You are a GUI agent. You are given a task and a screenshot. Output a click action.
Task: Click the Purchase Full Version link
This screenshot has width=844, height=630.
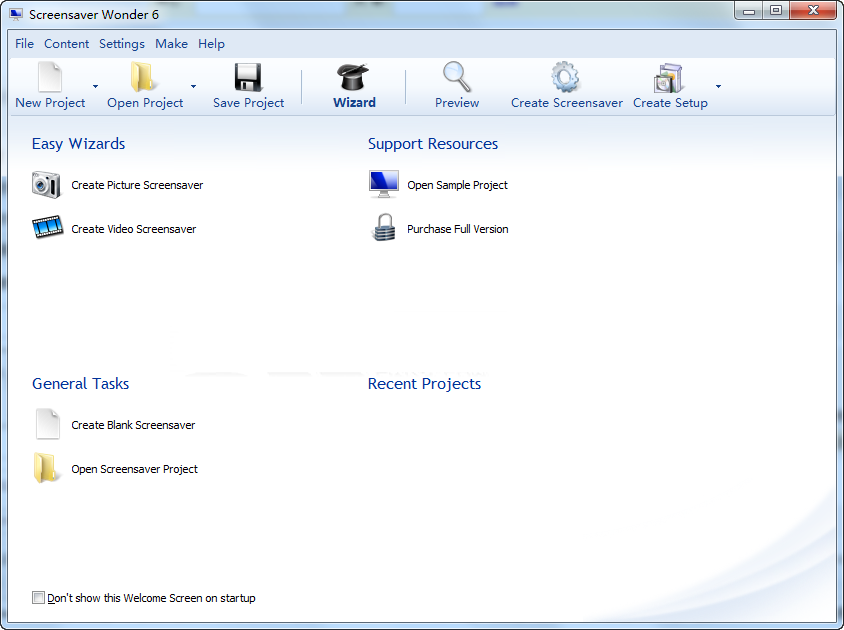[x=458, y=229]
